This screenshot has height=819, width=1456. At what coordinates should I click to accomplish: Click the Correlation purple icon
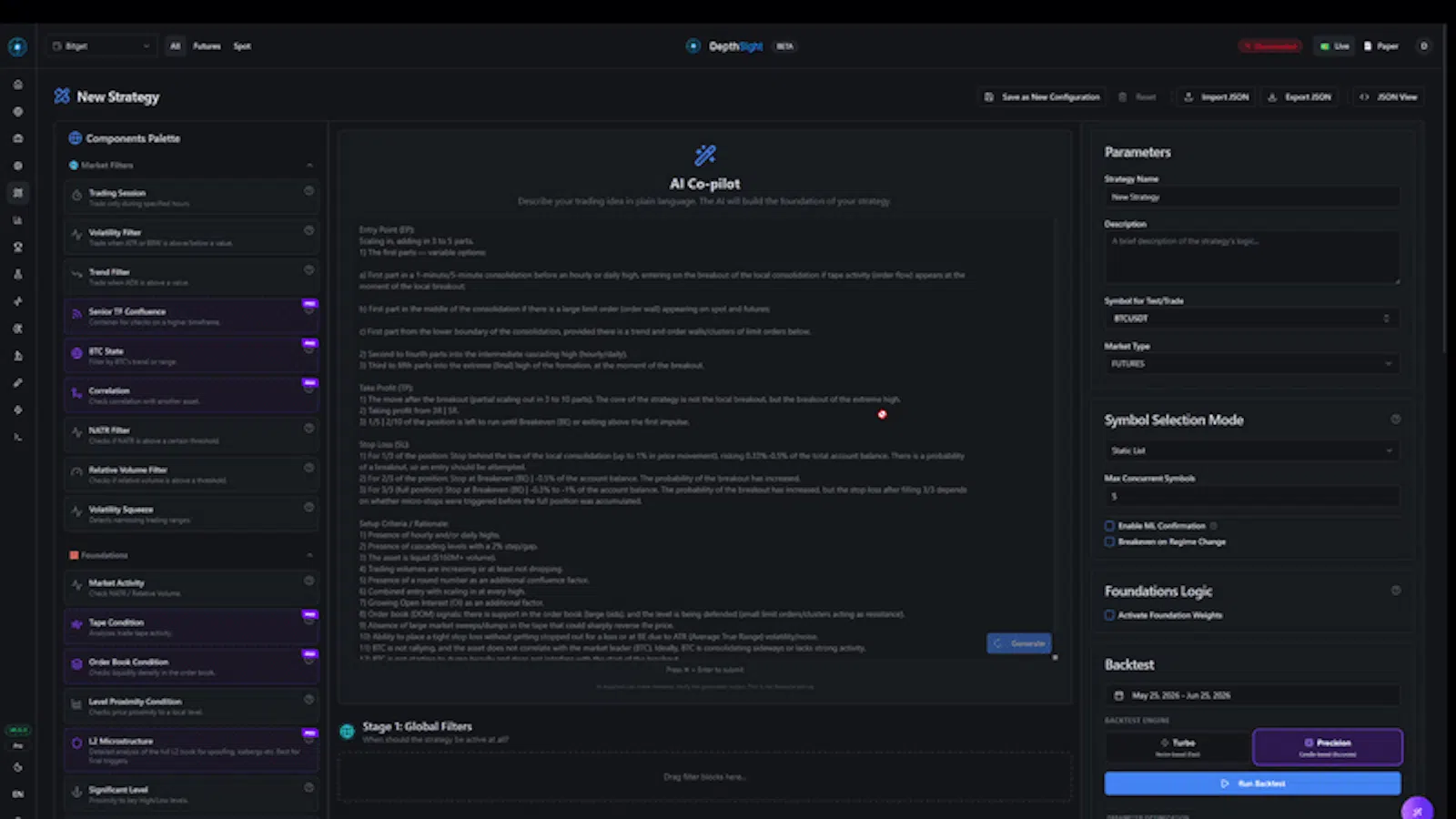click(x=76, y=394)
